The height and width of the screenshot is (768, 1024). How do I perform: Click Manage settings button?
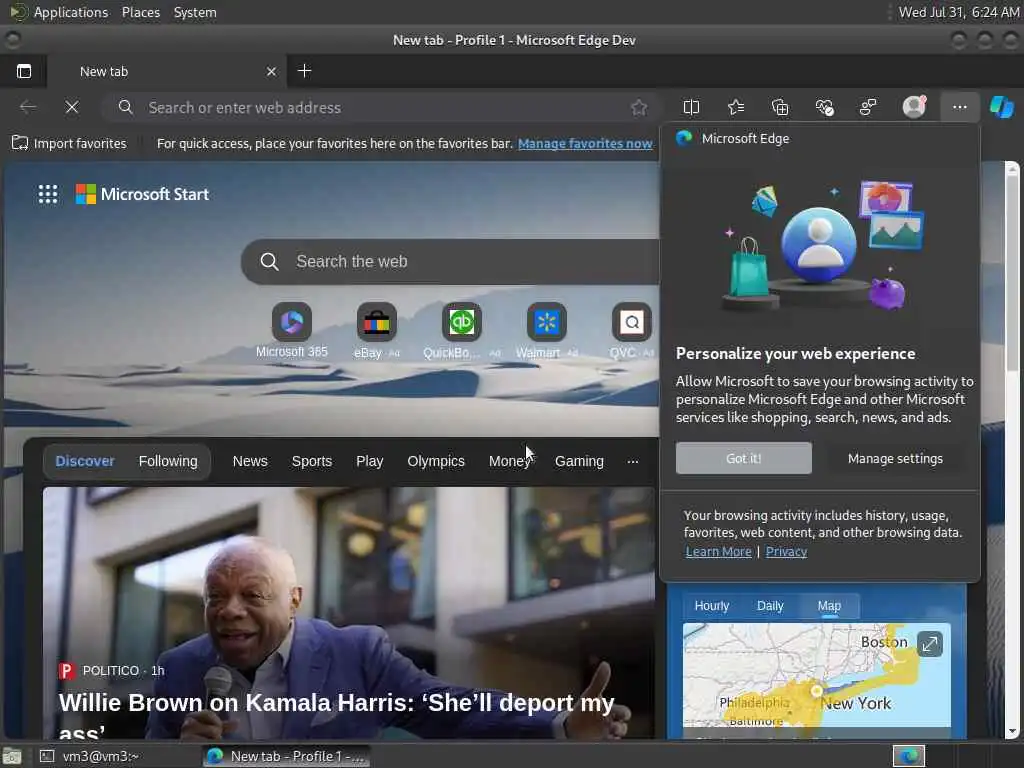point(895,458)
